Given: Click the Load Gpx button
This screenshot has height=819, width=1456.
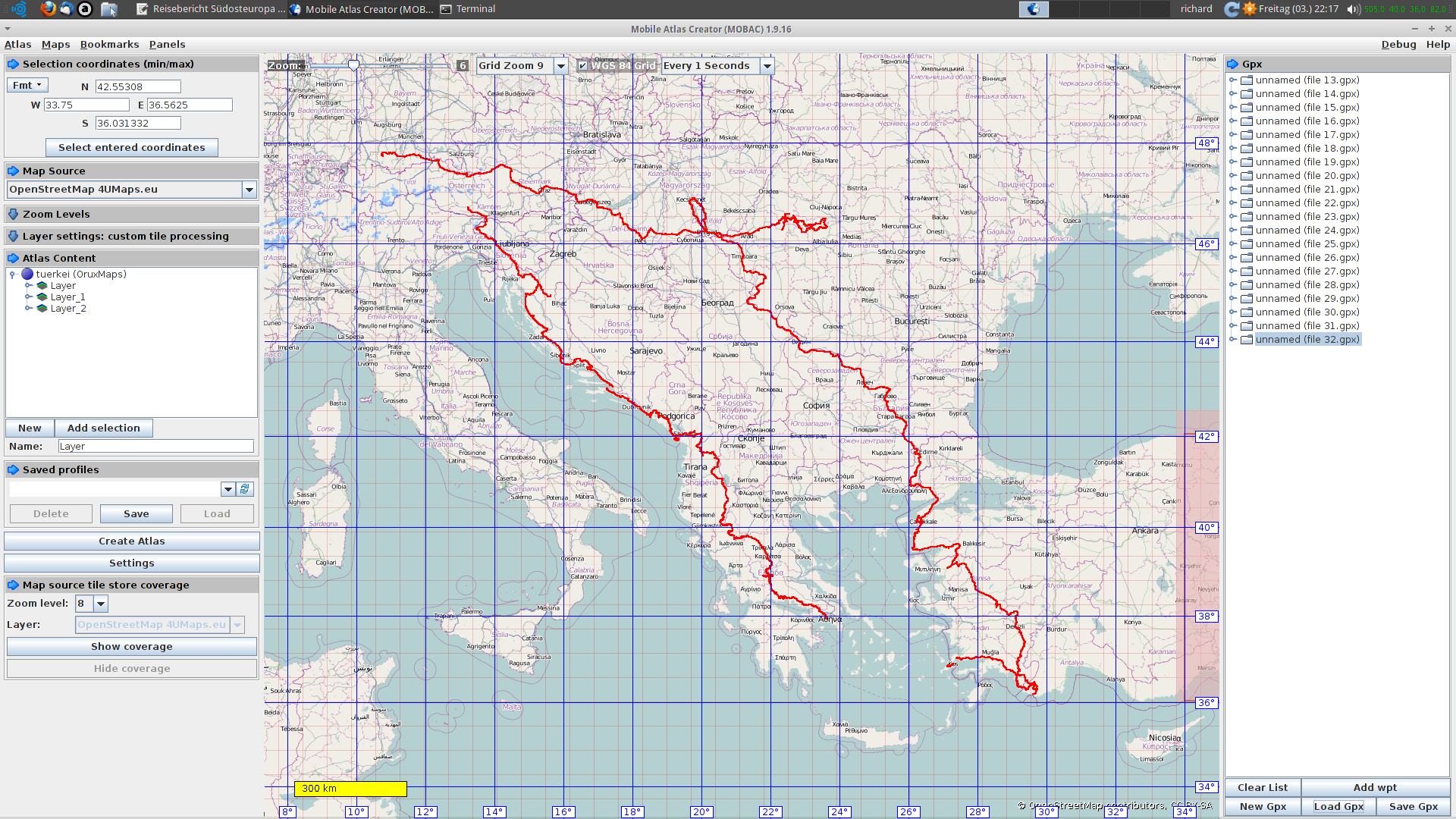Looking at the screenshot, I should pos(1338,807).
